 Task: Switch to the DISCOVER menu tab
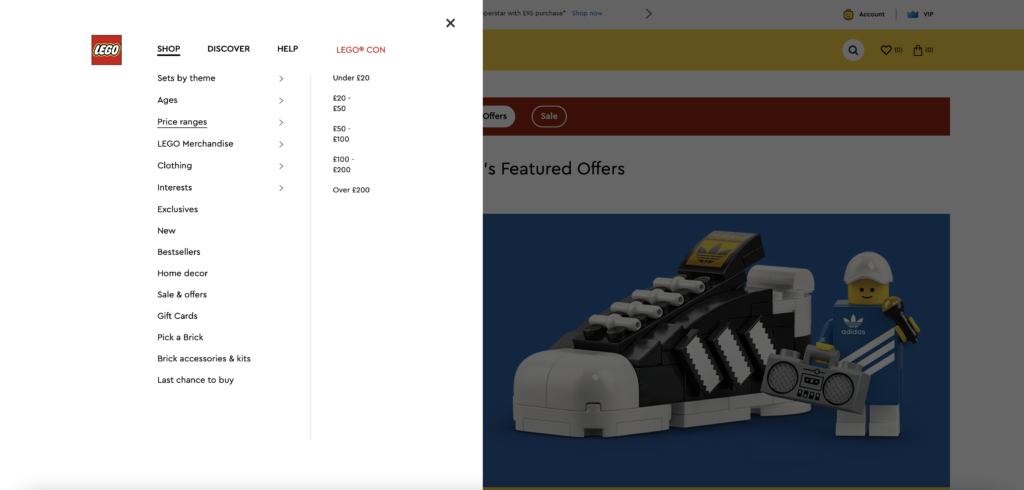pyautogui.click(x=229, y=49)
